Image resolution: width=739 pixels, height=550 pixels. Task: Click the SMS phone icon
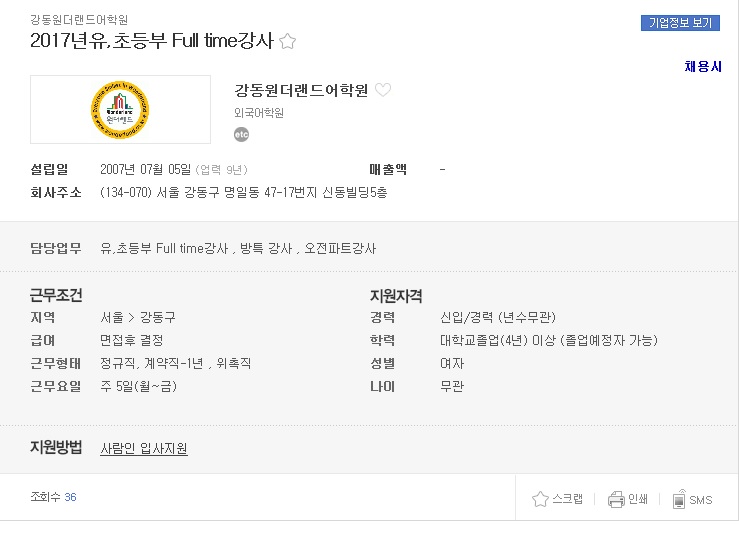[679, 499]
